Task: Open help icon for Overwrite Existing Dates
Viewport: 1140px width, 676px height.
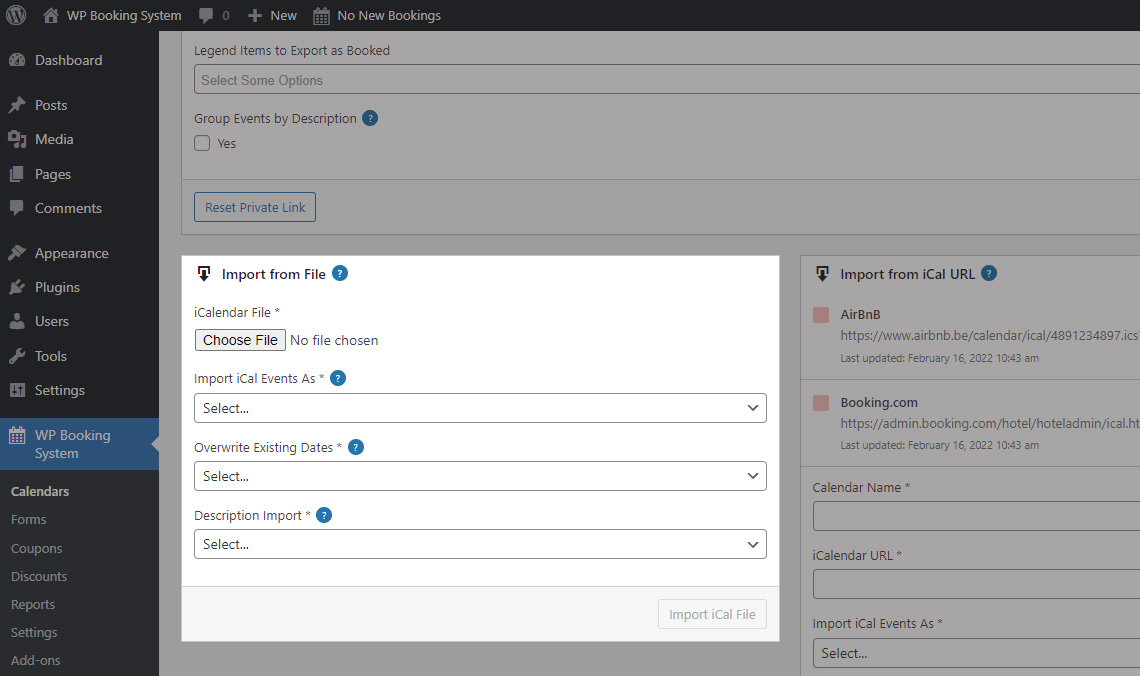Action: [x=356, y=447]
